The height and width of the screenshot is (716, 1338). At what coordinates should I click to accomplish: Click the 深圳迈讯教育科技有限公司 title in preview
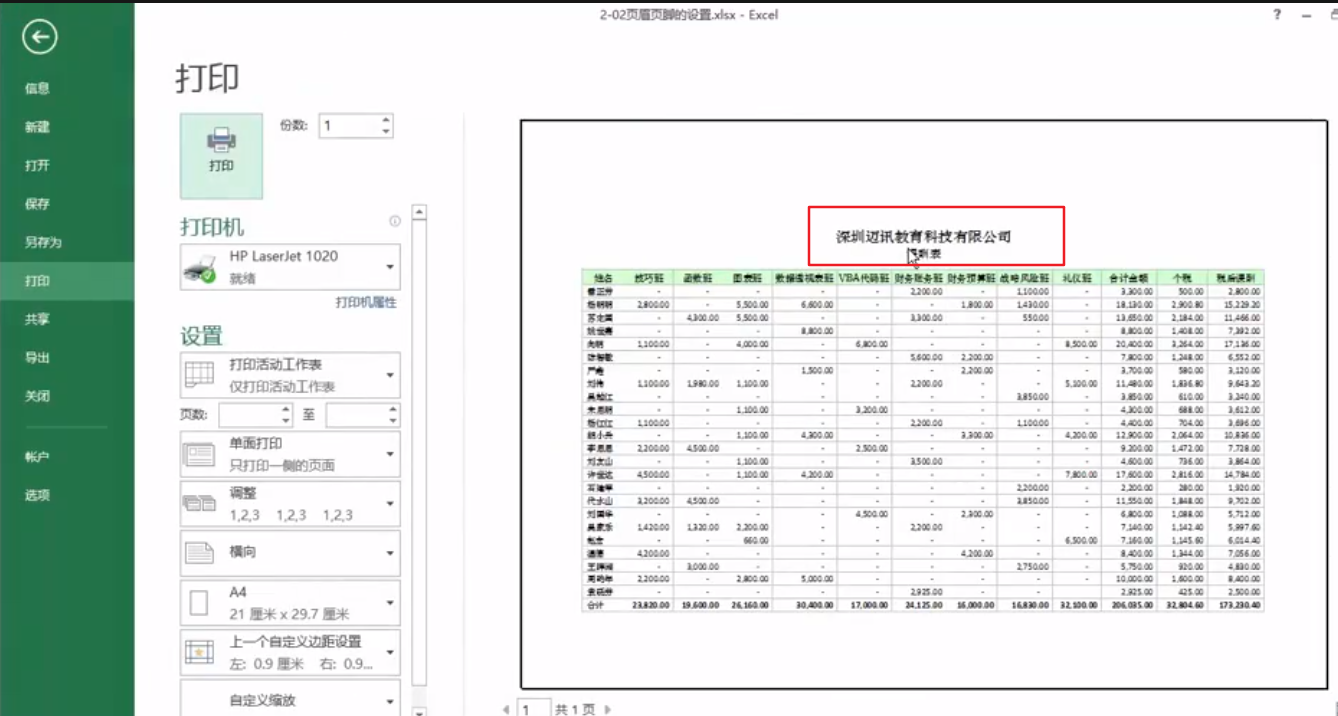pos(923,236)
